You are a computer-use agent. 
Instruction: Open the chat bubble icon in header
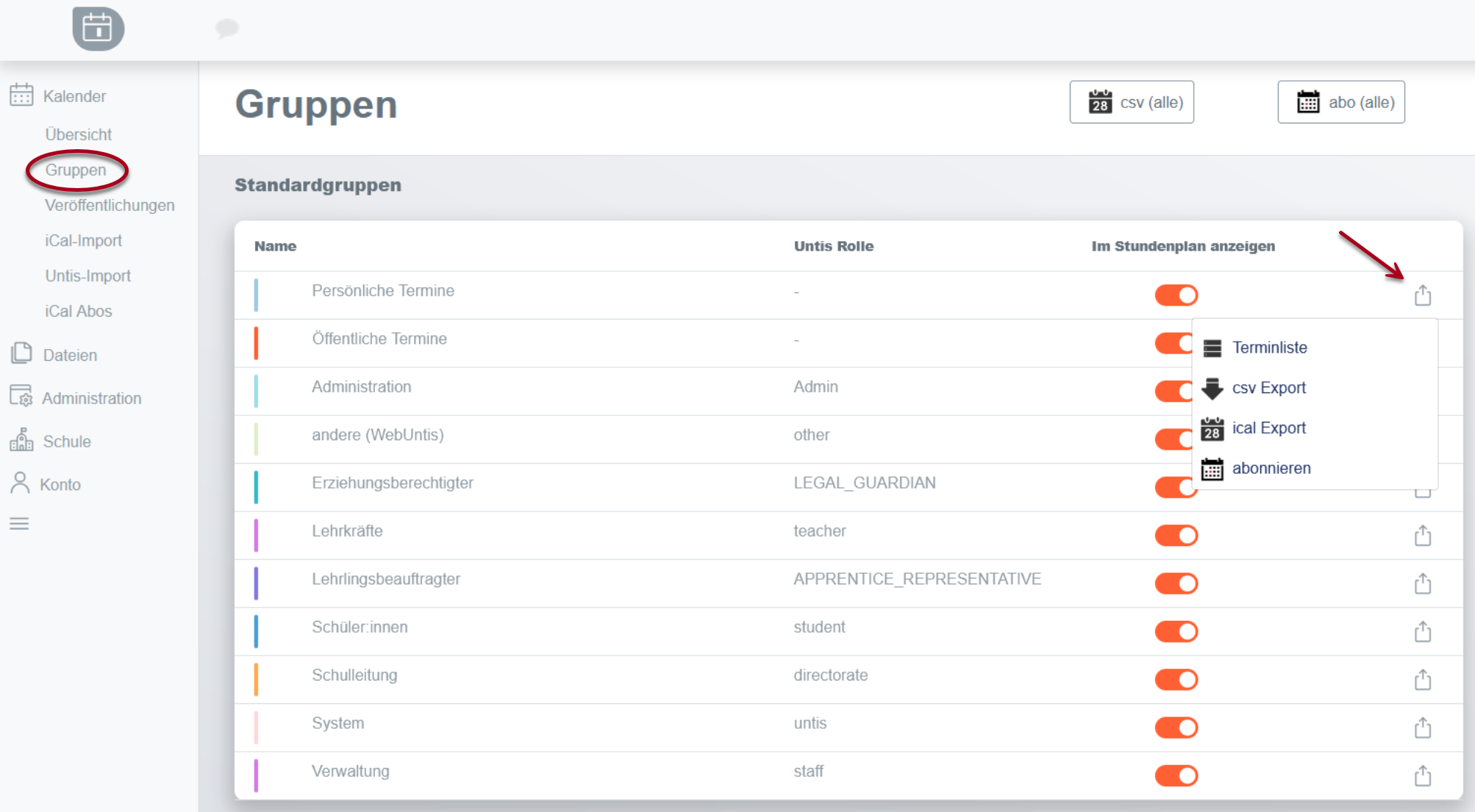click(x=227, y=29)
